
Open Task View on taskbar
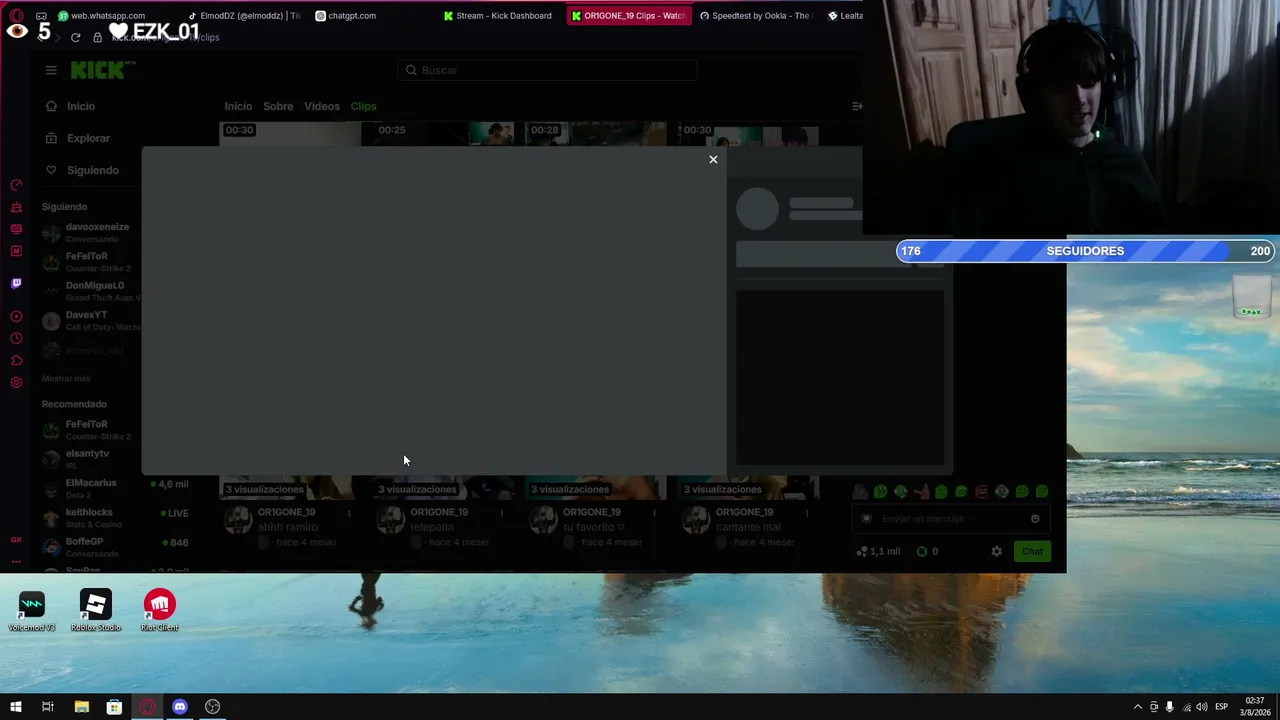tap(47, 707)
